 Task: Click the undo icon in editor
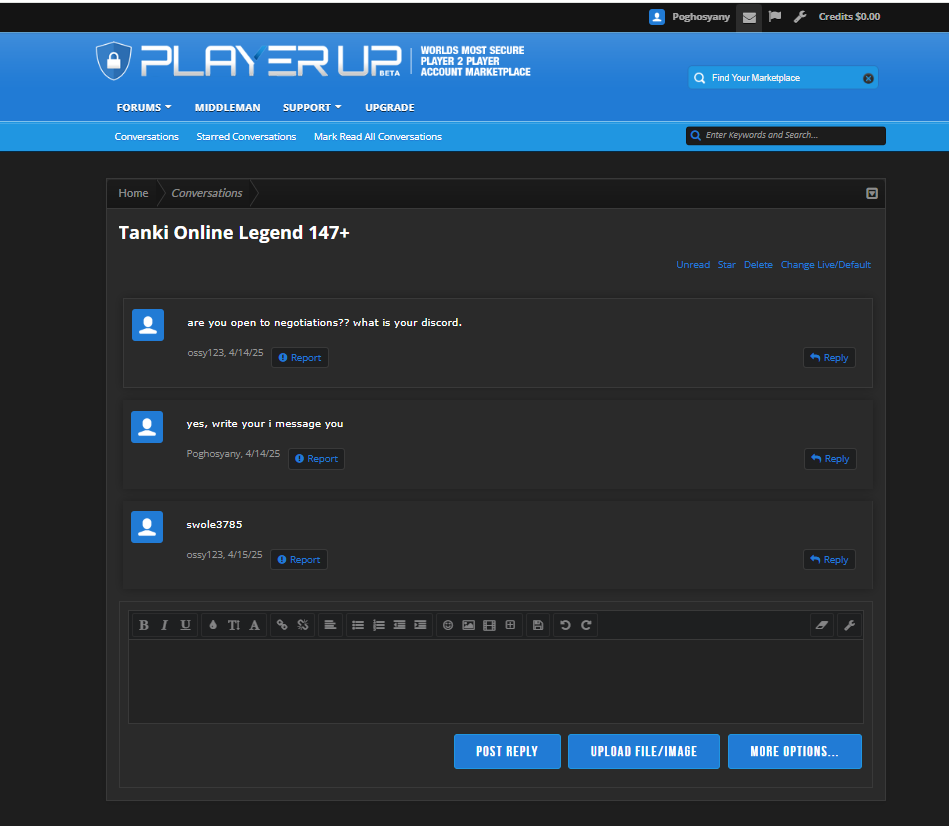pos(565,625)
